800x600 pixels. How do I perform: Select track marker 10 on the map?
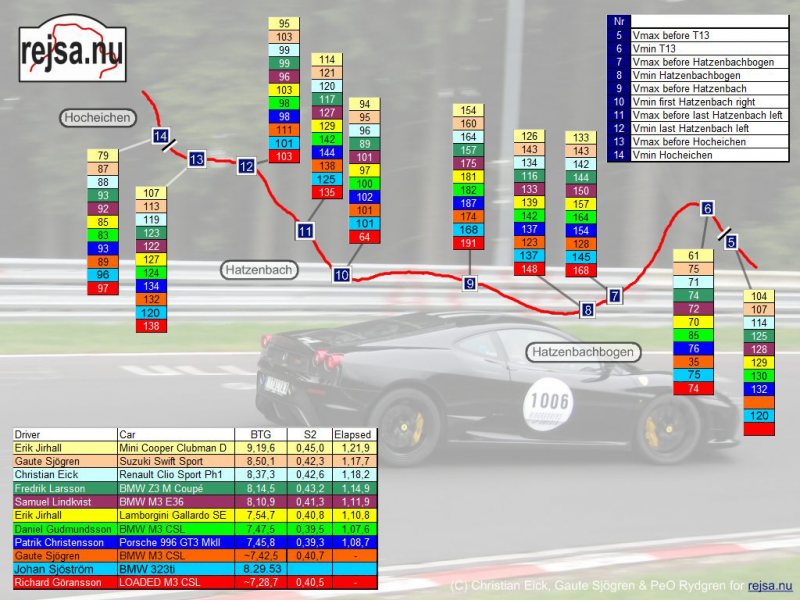[x=341, y=275]
